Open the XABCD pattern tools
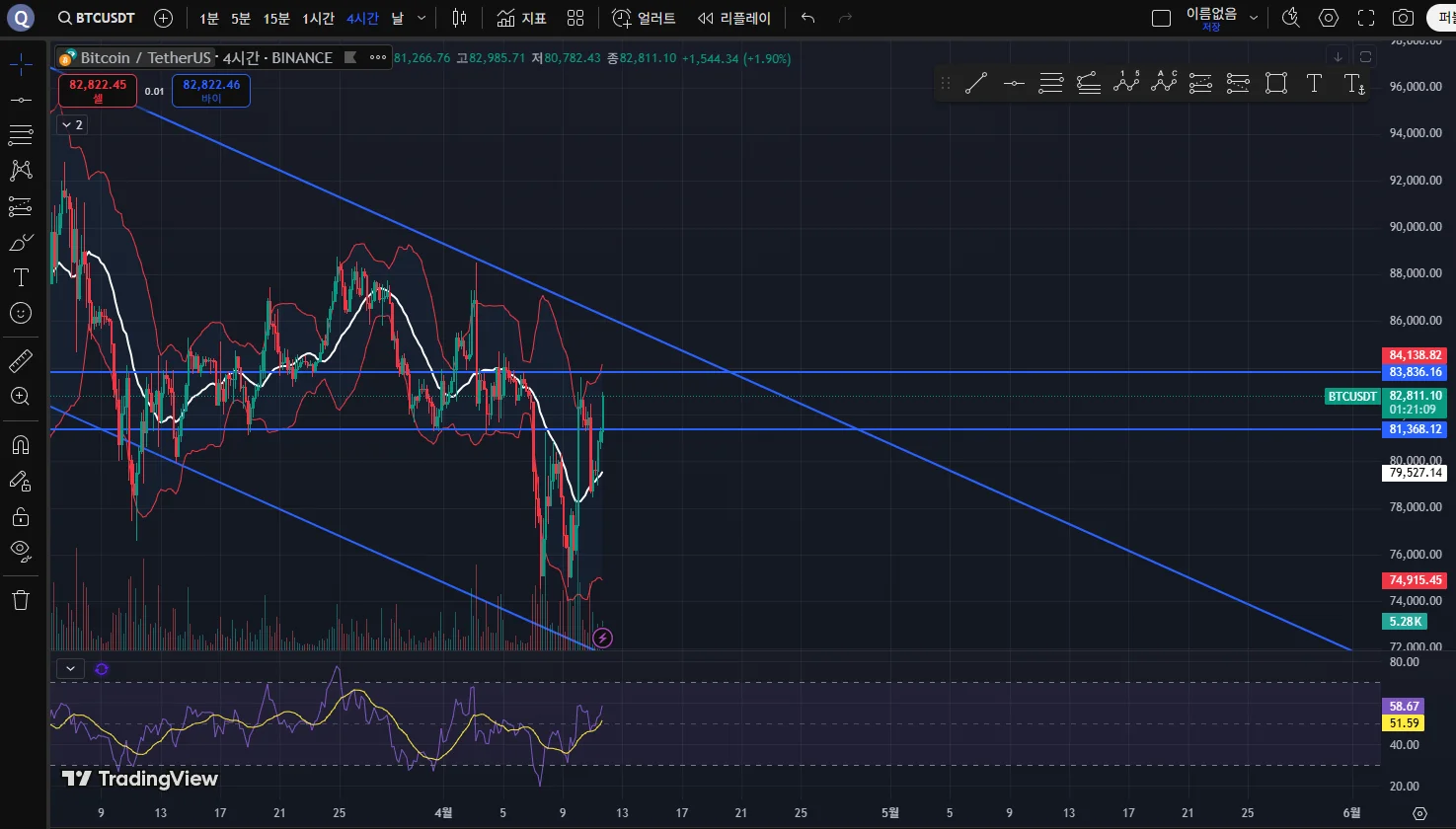The height and width of the screenshot is (829, 1456). coord(21,171)
